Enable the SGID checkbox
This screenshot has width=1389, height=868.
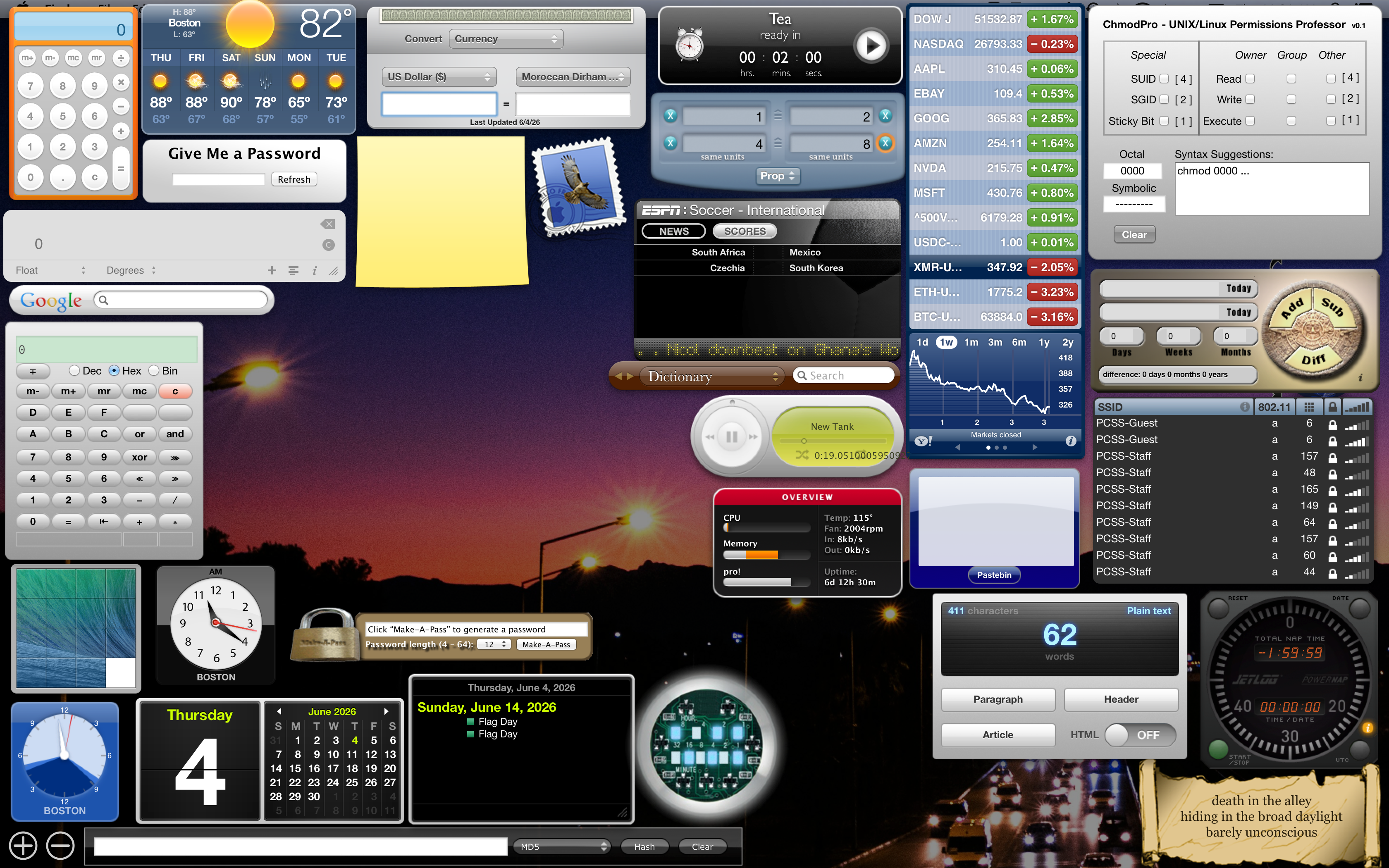click(1164, 99)
